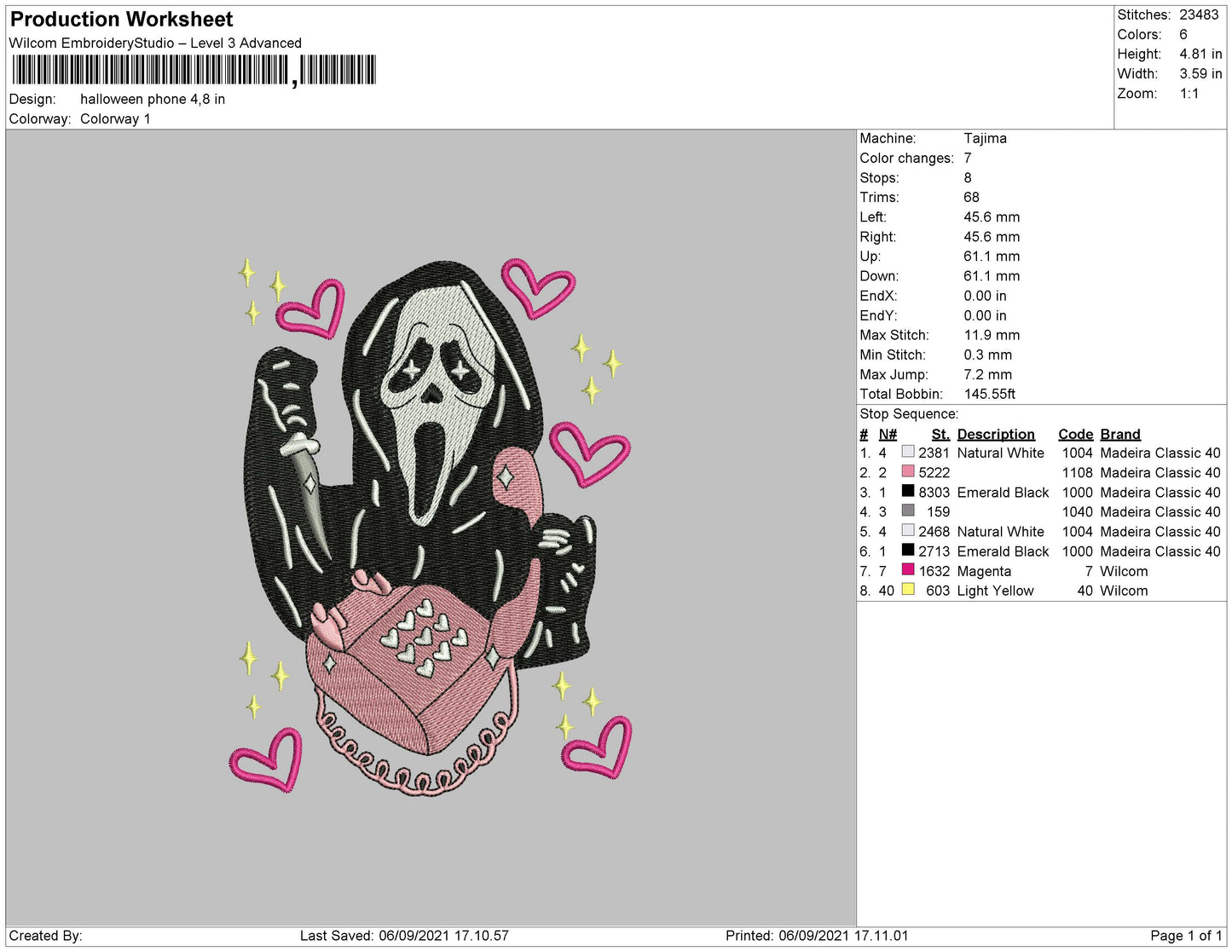The width and height of the screenshot is (1232, 952).
Task: Click the Width value '3.59 in'
Action: point(1200,73)
